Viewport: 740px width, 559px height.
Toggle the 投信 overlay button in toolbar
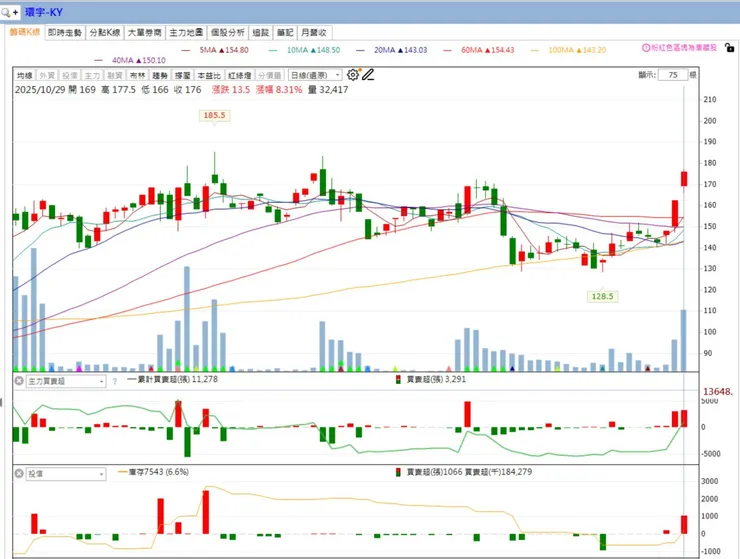coord(70,76)
